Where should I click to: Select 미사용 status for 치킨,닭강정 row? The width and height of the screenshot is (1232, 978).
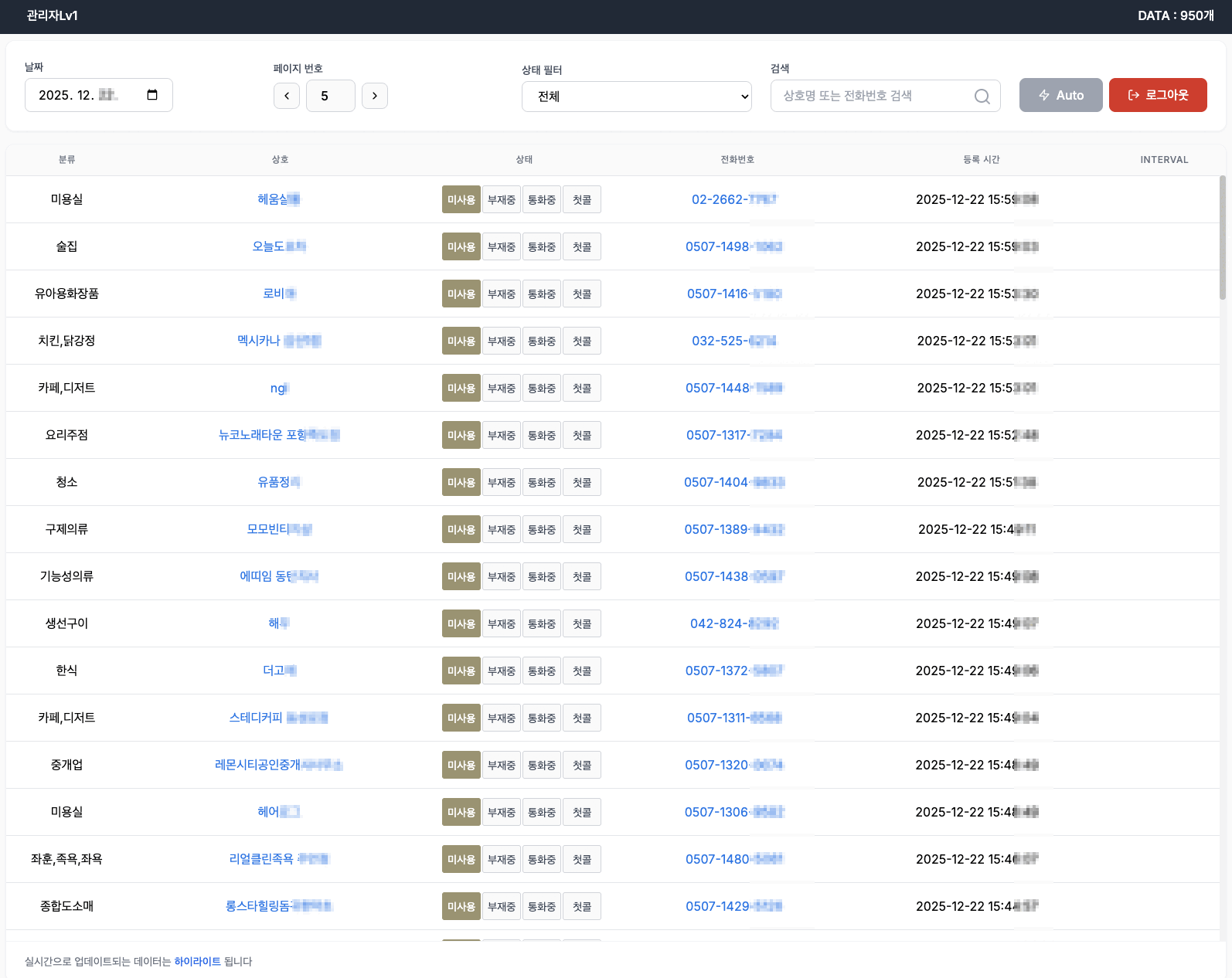461,341
